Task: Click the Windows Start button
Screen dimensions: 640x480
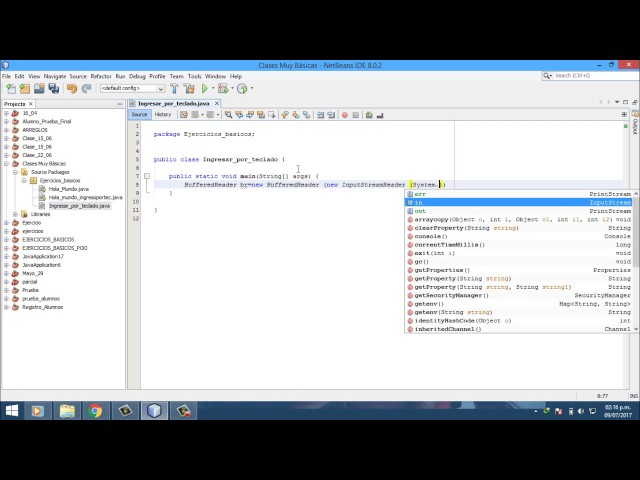Action: [x=12, y=411]
